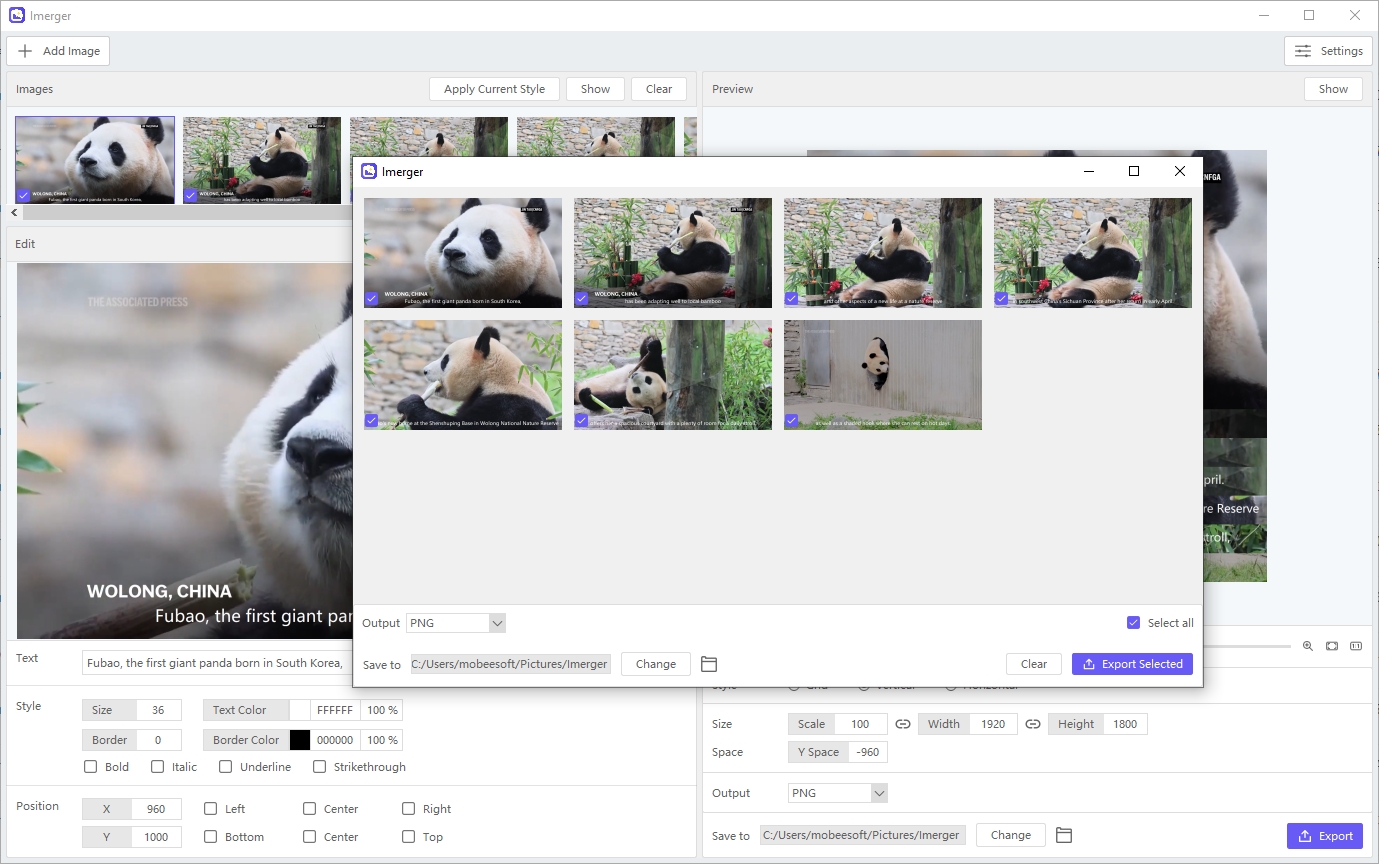Screen dimensions: 1379x864
Task: Select the panda climbing the wall thumbnail in the dialog
Action: [x=883, y=375]
